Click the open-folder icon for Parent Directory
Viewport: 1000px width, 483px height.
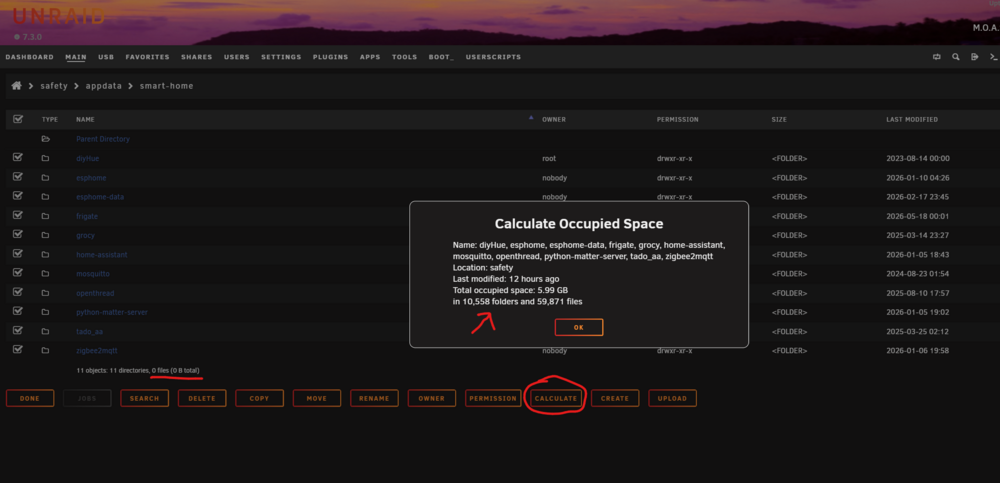[45, 138]
